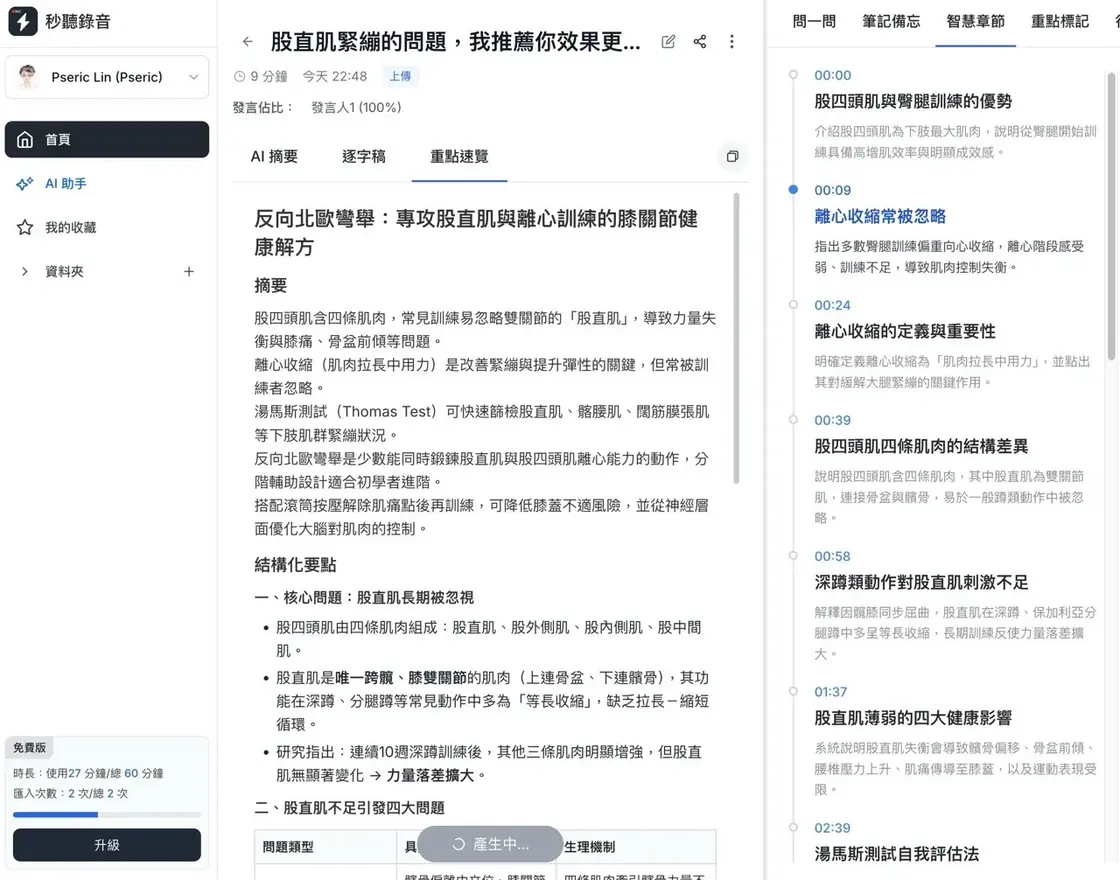Open chapter 深蹲類動作對股直肌刺激不足
1120x880 pixels.
click(x=921, y=582)
